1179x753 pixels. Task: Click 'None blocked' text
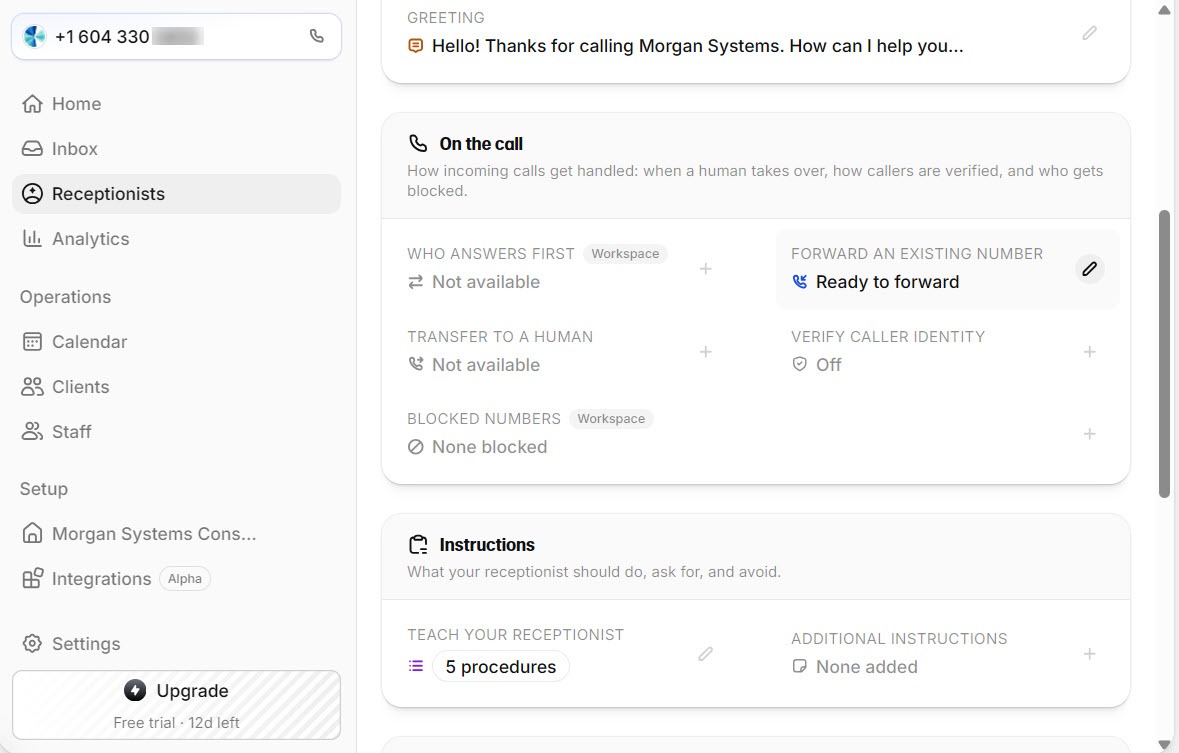tap(489, 447)
